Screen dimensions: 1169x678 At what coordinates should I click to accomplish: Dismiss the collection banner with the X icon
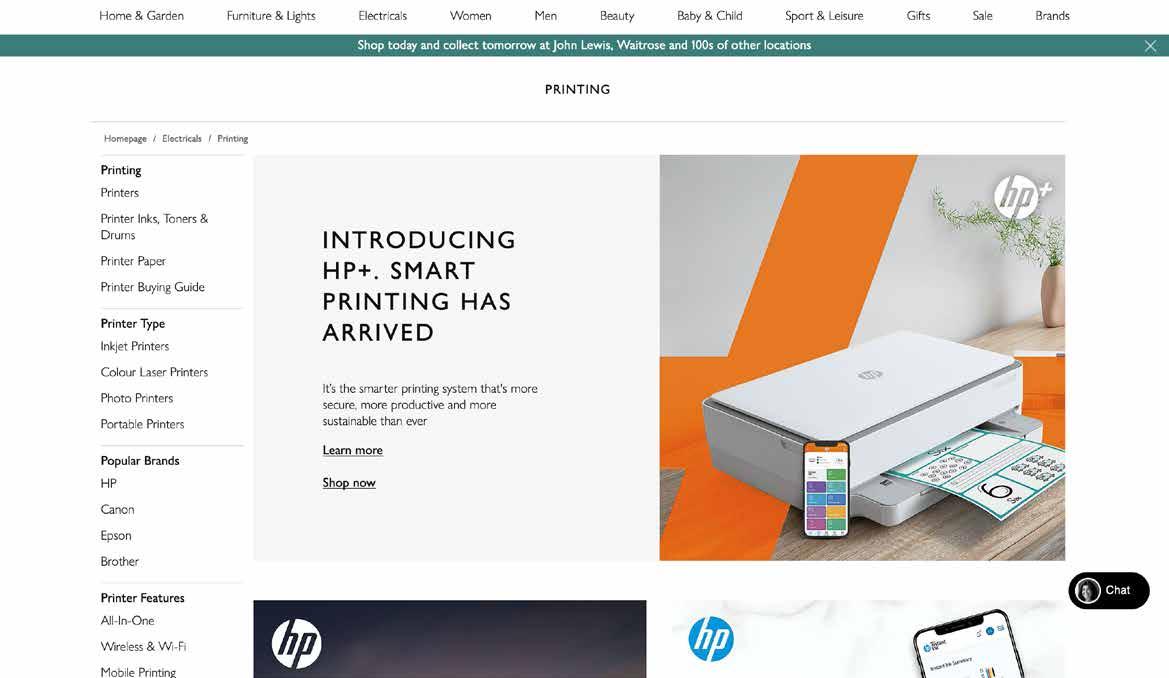(1150, 46)
